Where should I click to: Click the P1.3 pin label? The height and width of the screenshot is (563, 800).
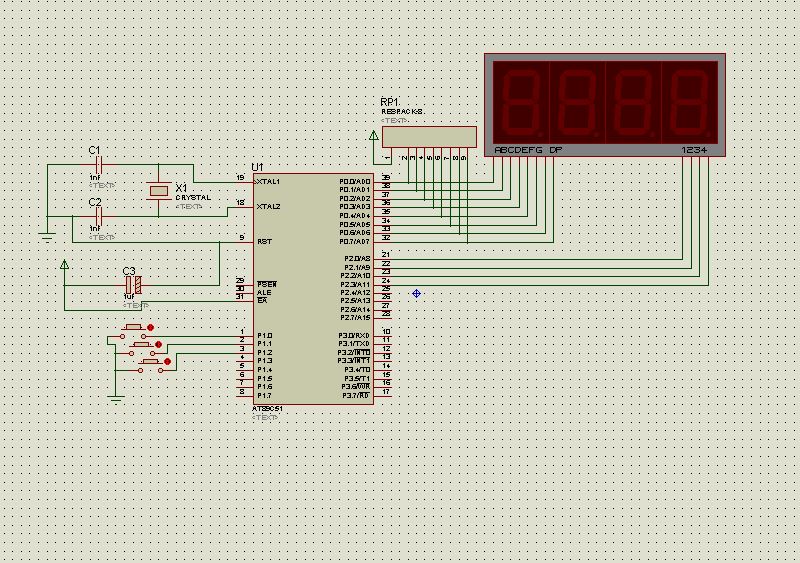[x=265, y=361]
